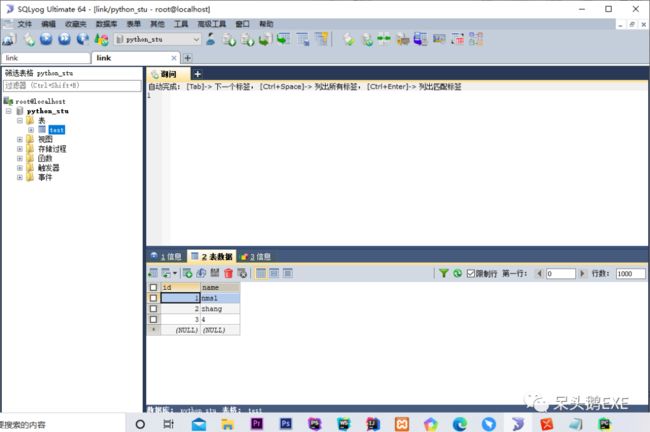Screen dimensions: 650x432
Task: Click the SQLyog dolphin taskbar icon
Action: click(x=518, y=424)
